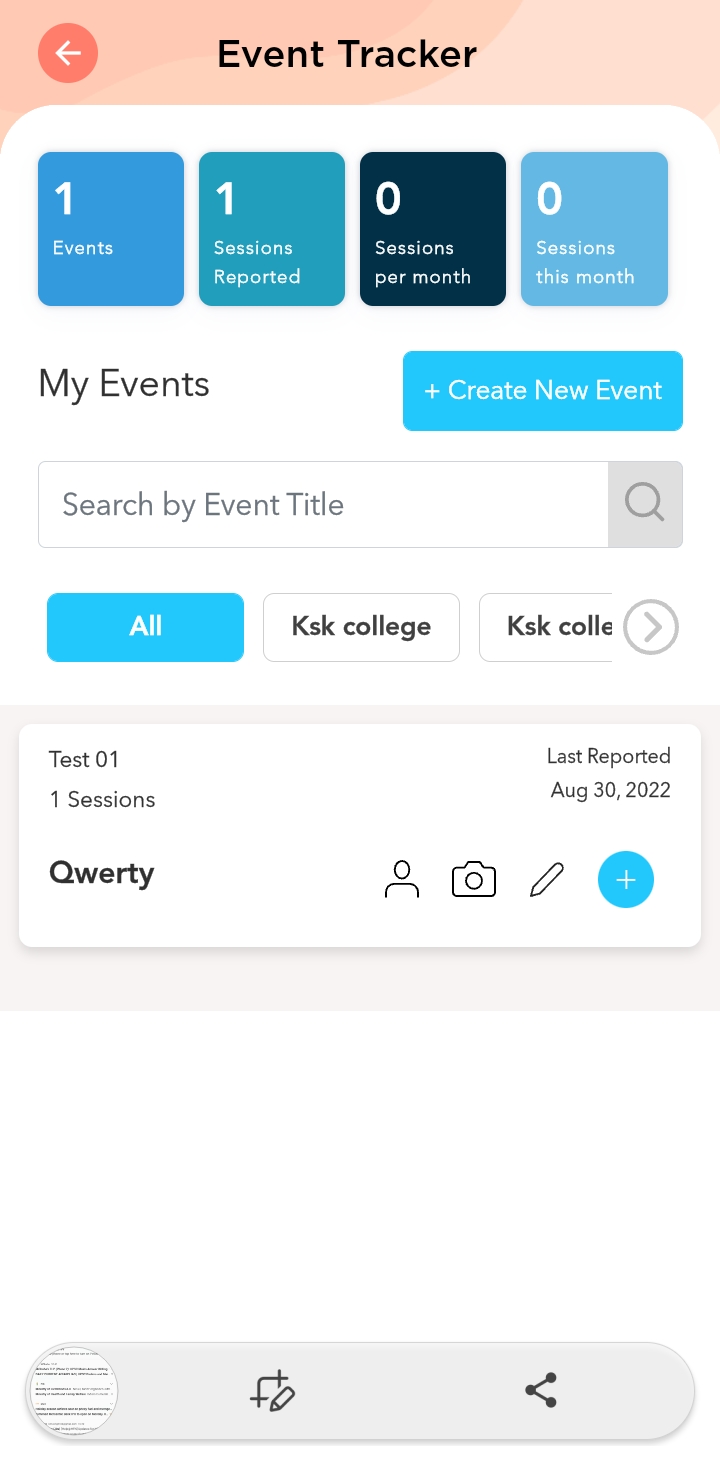The image size is (720, 1465).
Task: Add session using blue plus button
Action: [626, 880]
